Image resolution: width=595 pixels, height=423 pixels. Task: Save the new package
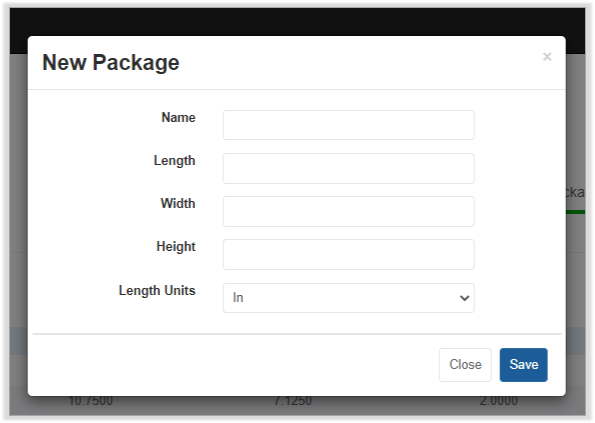point(524,365)
